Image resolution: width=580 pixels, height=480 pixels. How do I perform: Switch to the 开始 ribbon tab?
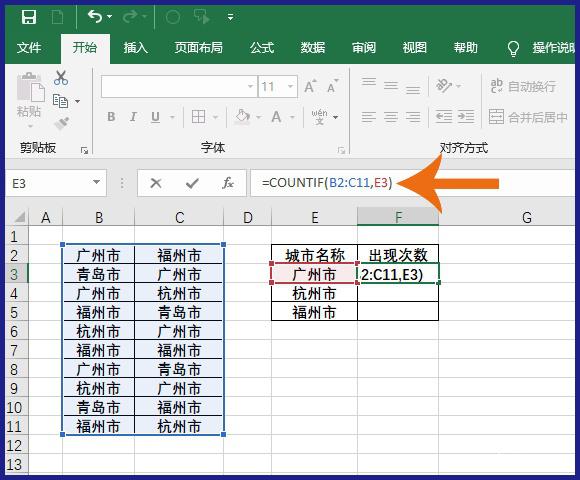coord(85,48)
